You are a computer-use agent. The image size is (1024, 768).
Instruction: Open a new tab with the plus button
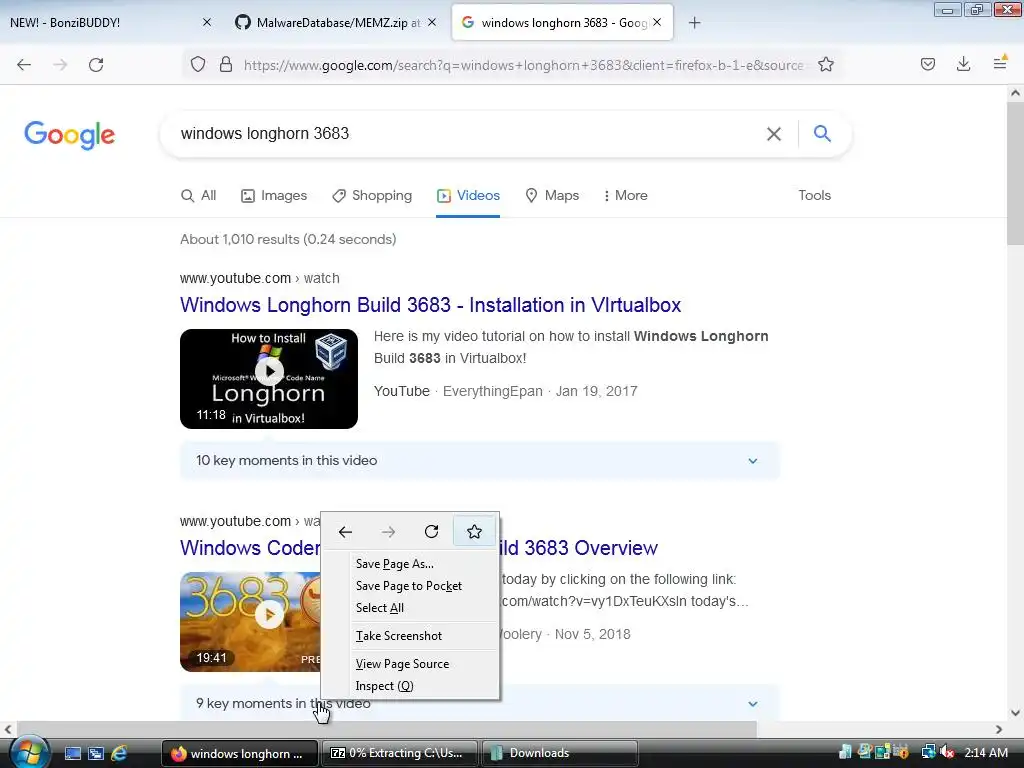(694, 23)
